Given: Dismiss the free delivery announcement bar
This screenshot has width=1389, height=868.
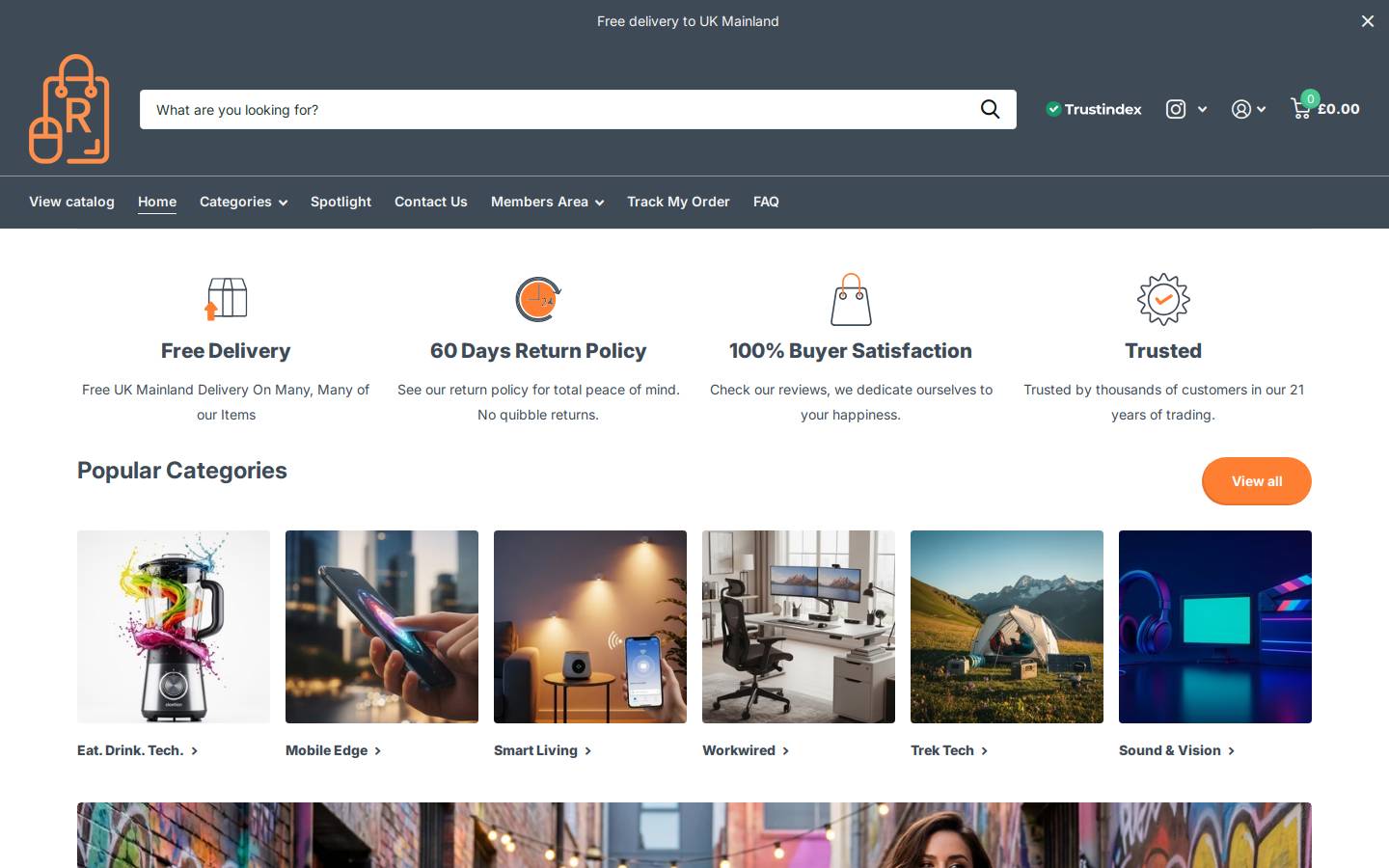Looking at the screenshot, I should tap(1367, 21).
